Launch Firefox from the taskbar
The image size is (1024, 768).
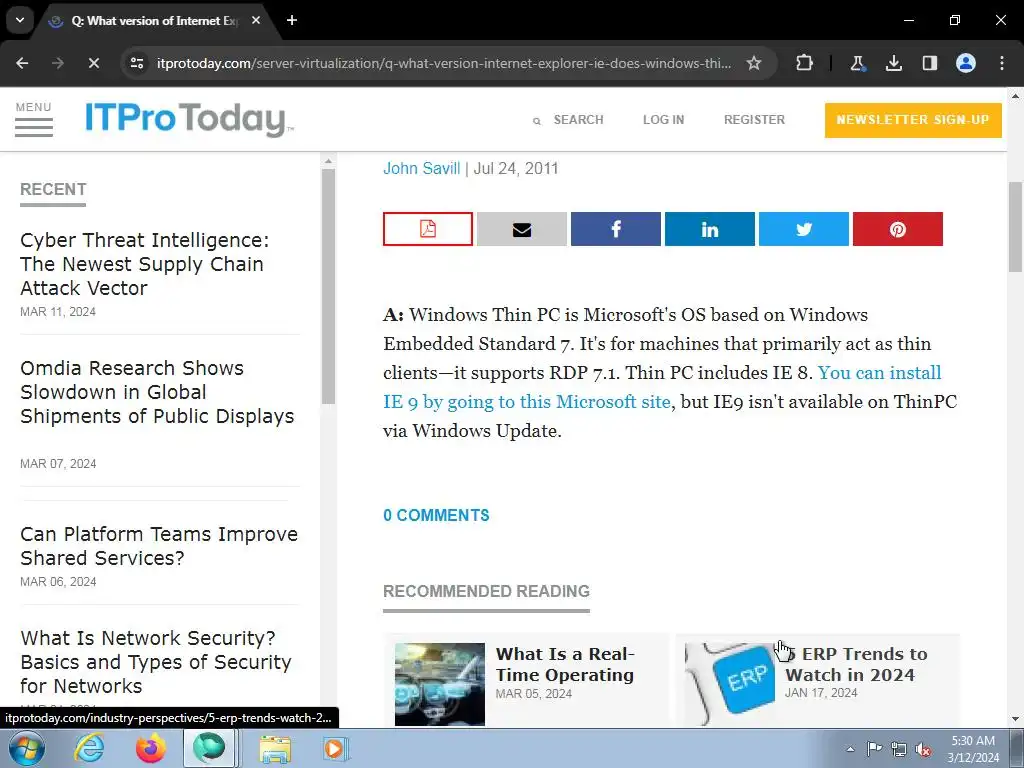150,748
